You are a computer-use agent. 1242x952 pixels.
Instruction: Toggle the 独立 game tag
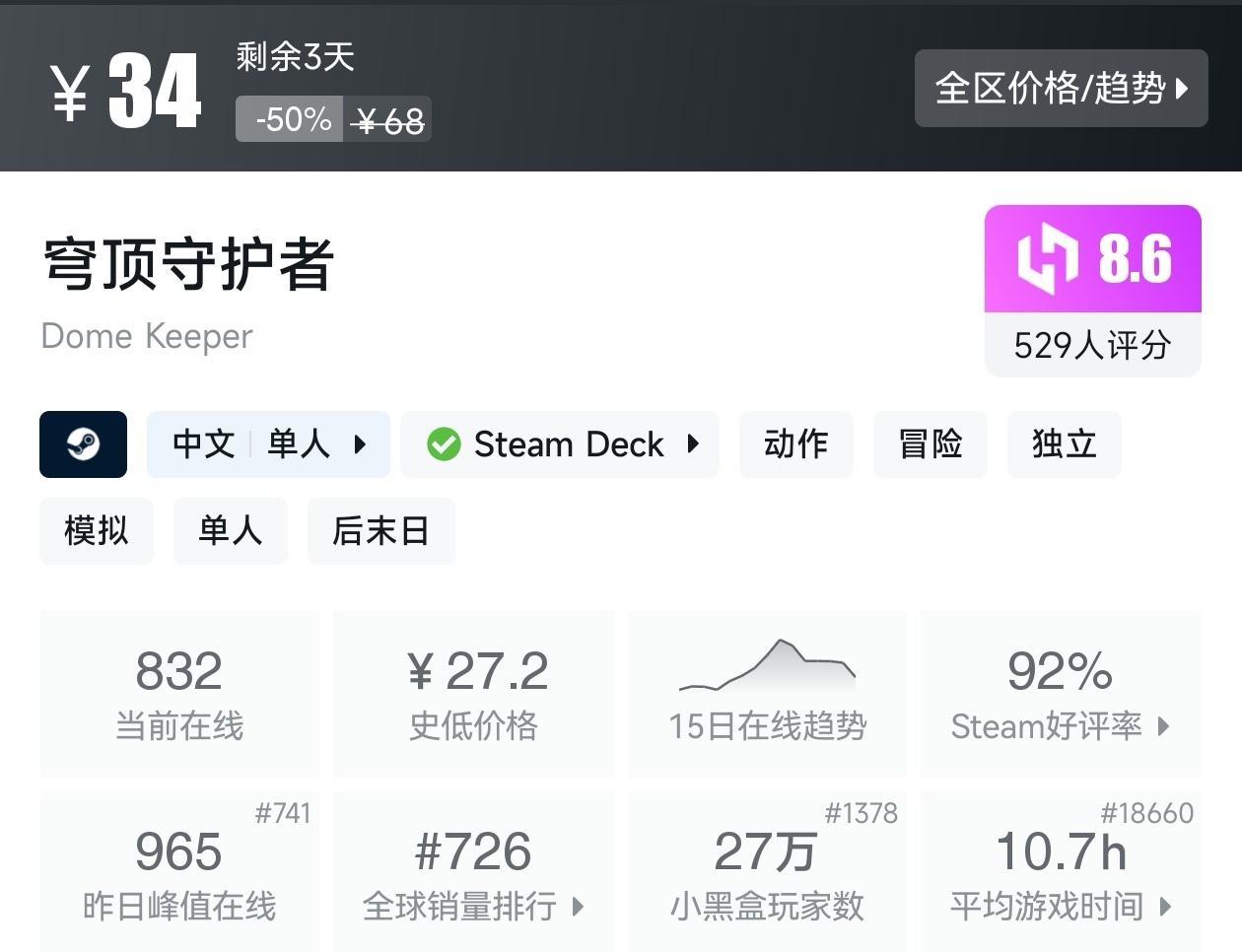[x=1065, y=444]
